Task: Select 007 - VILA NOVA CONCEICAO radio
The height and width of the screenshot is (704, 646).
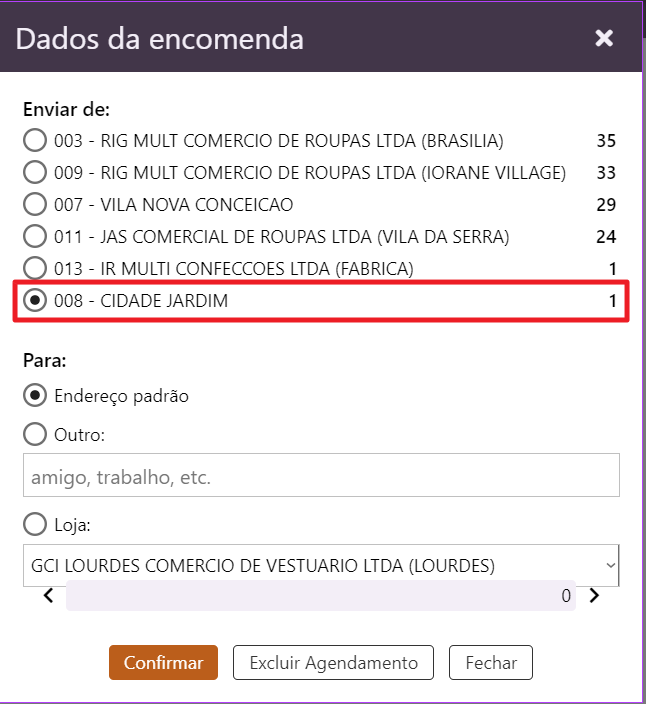Action: 35,205
